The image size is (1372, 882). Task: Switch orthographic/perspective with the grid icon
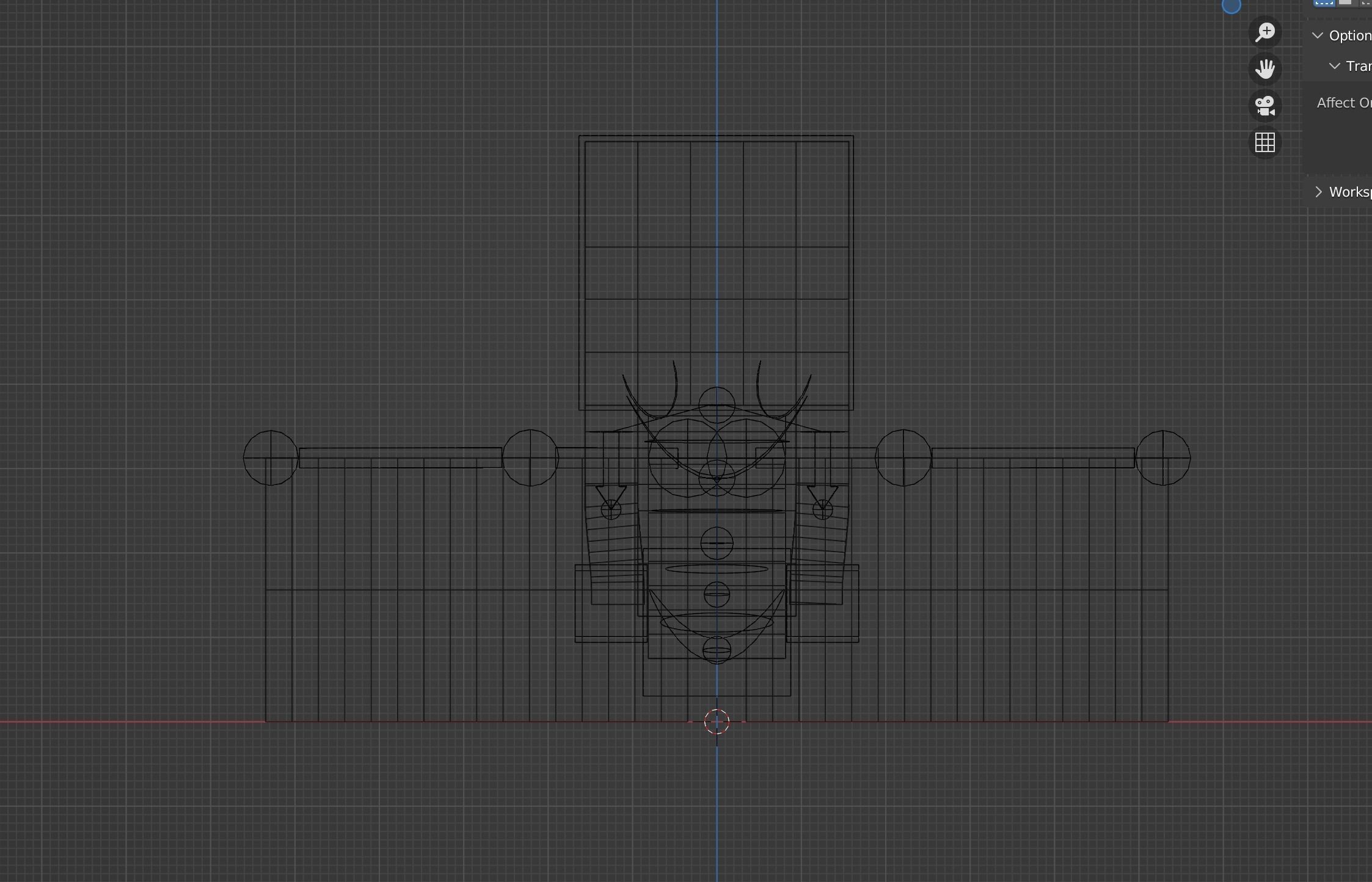[1265, 143]
